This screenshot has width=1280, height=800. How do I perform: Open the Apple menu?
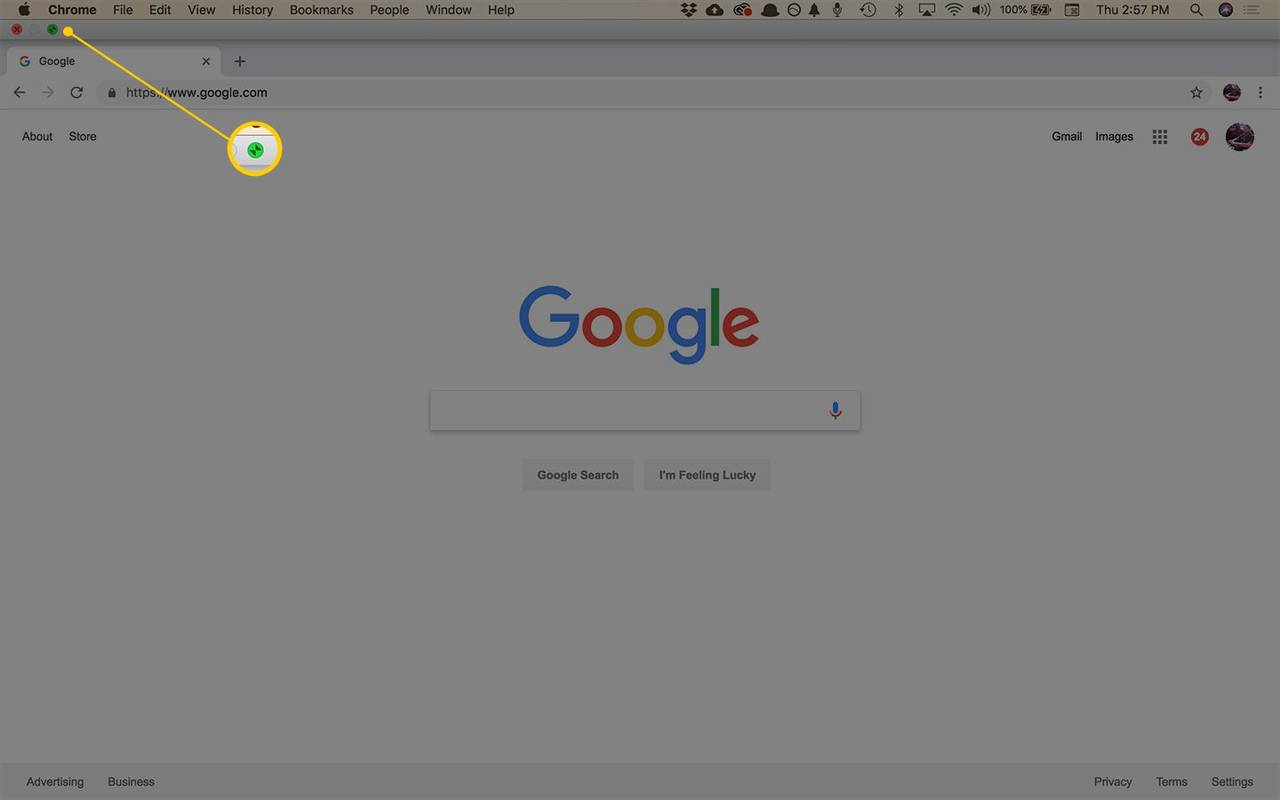tap(24, 10)
